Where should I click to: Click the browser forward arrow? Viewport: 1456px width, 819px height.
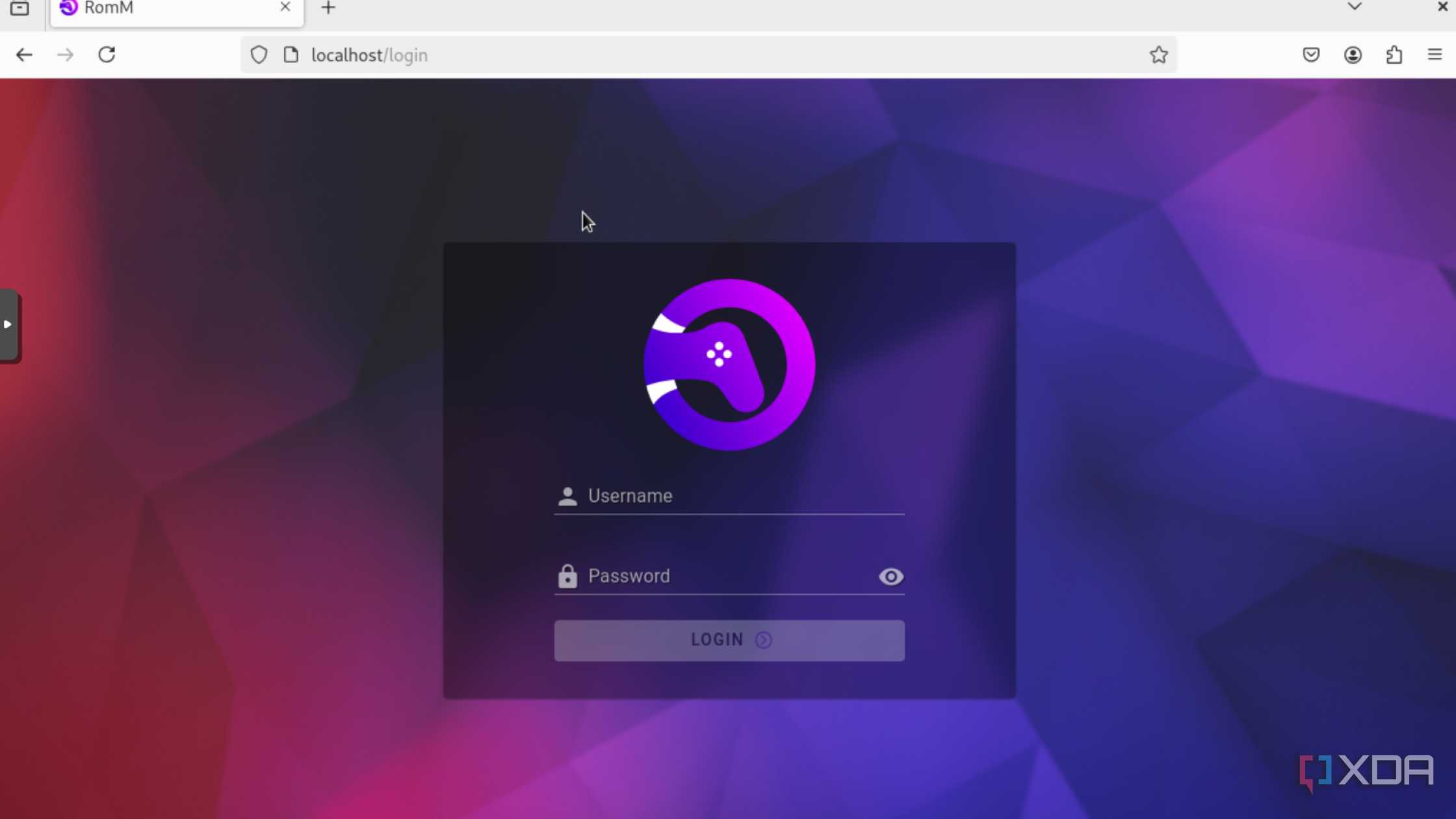pyautogui.click(x=65, y=55)
